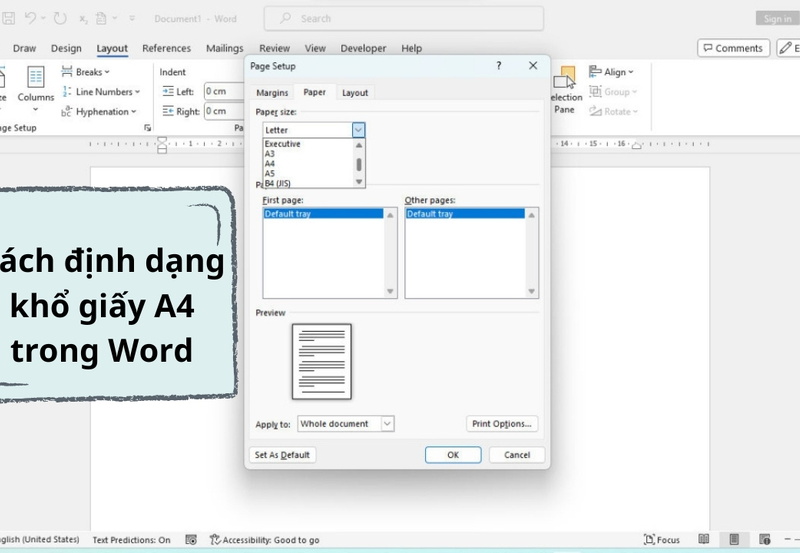Click OK in Page Setup dialog
Viewport: 800px width, 553px height.
click(453, 455)
